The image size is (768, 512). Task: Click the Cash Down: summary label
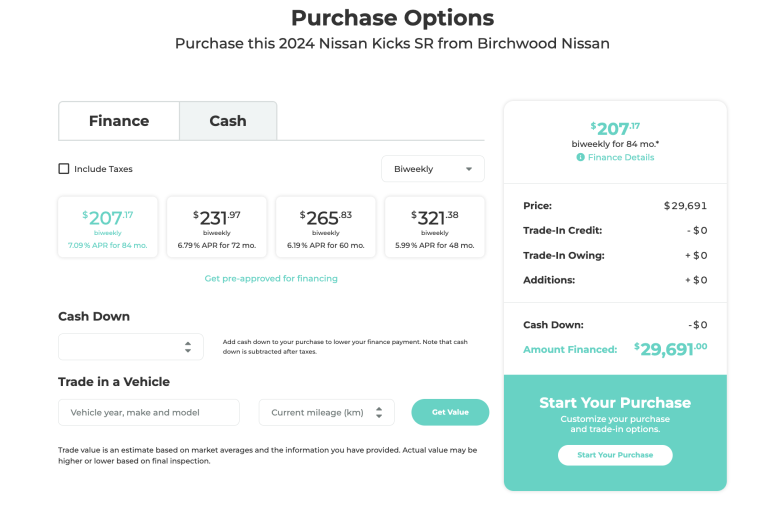[x=553, y=325]
